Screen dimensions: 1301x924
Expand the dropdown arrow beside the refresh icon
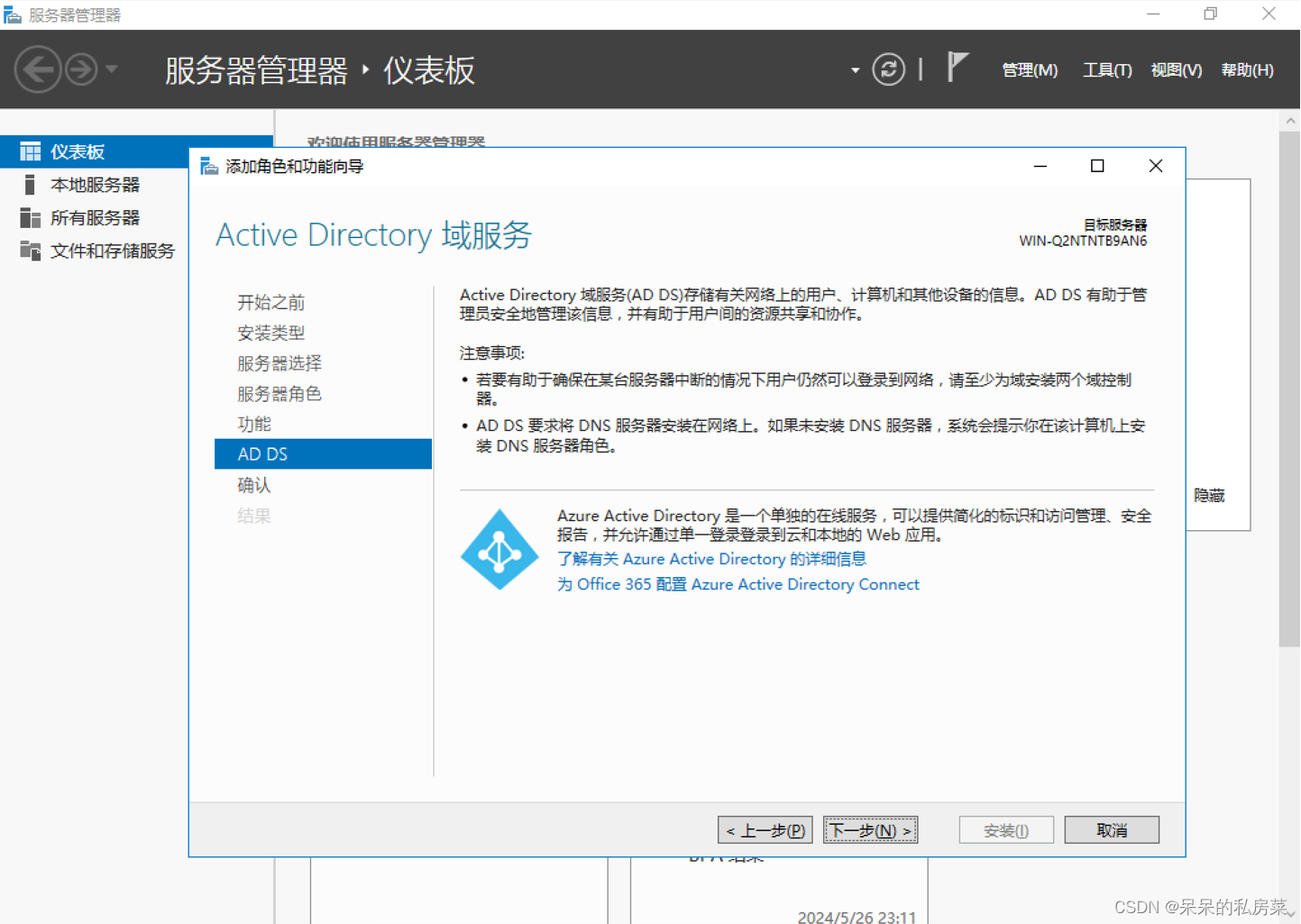click(x=855, y=70)
